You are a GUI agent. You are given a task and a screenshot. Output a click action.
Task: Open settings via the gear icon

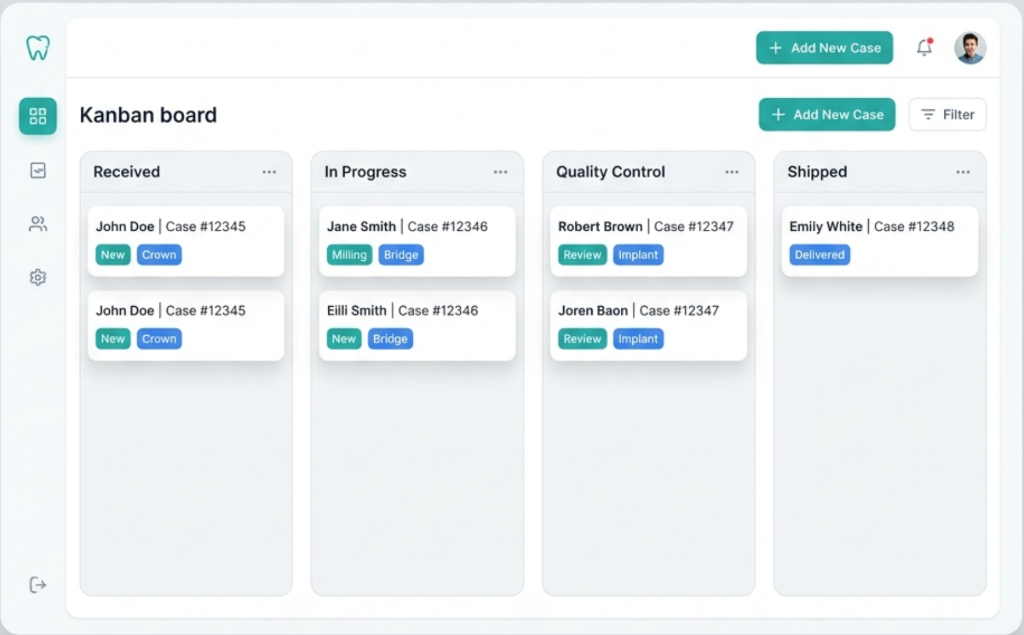coord(37,277)
